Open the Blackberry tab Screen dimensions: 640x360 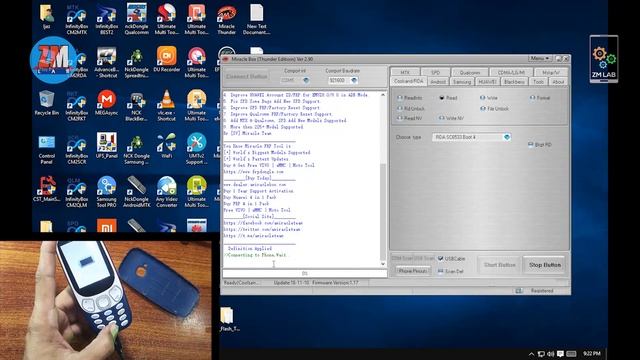coord(514,82)
